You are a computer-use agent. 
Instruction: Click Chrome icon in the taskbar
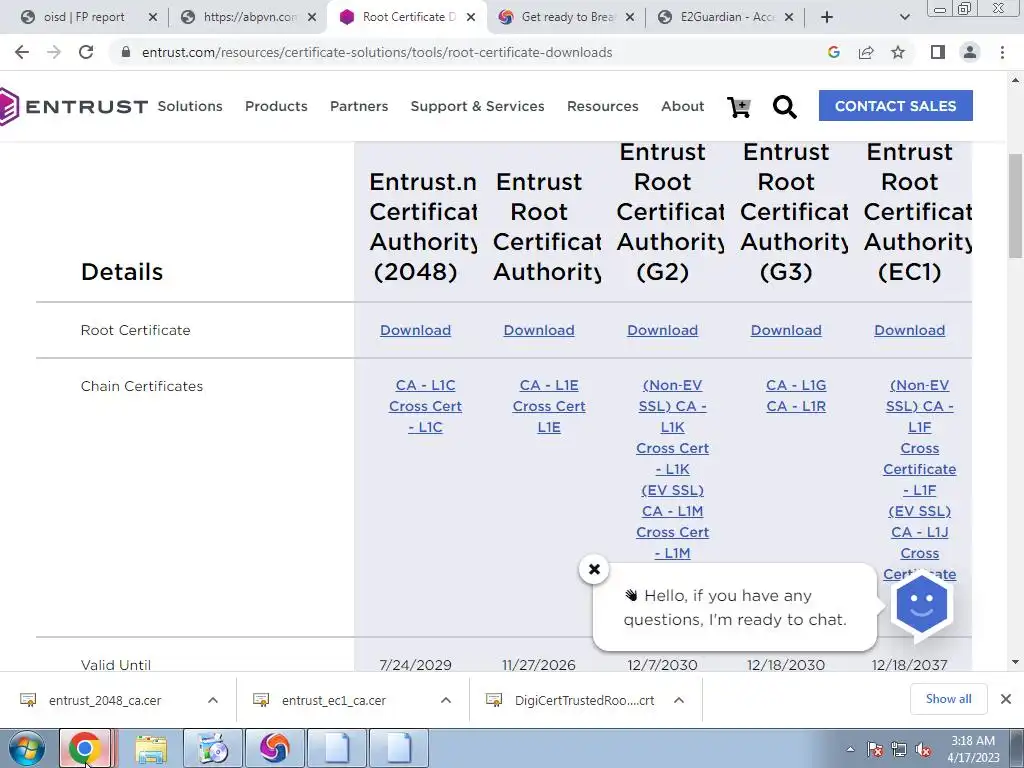(x=85, y=748)
